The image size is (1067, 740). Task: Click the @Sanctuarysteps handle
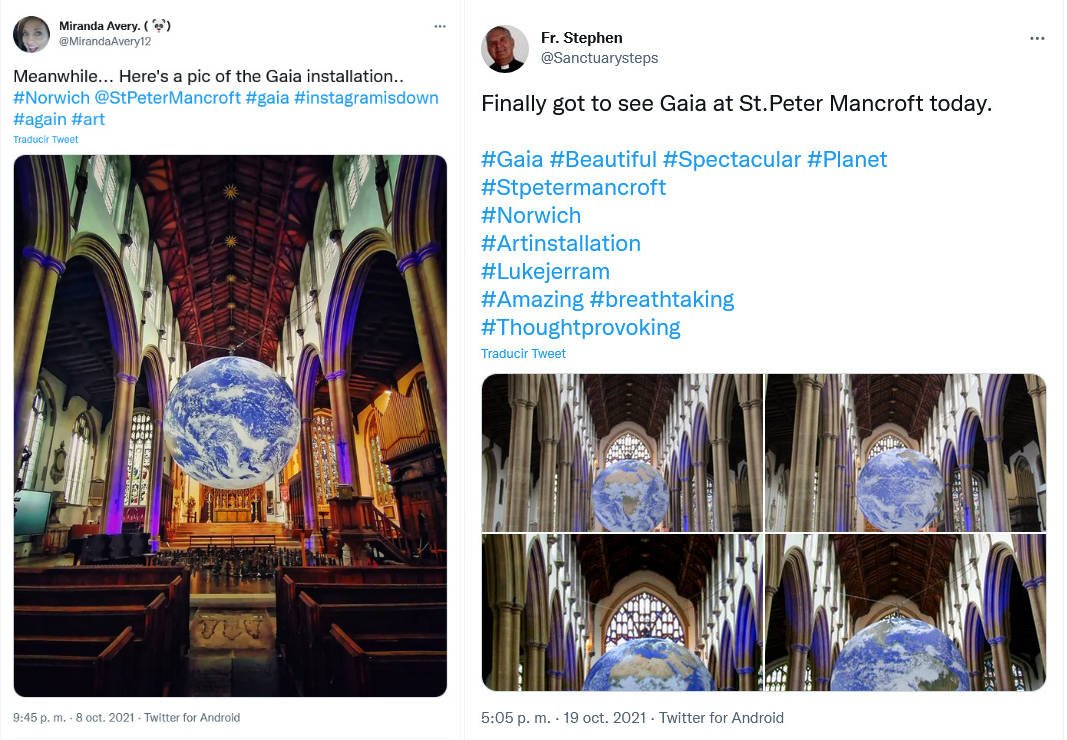pyautogui.click(x=599, y=58)
